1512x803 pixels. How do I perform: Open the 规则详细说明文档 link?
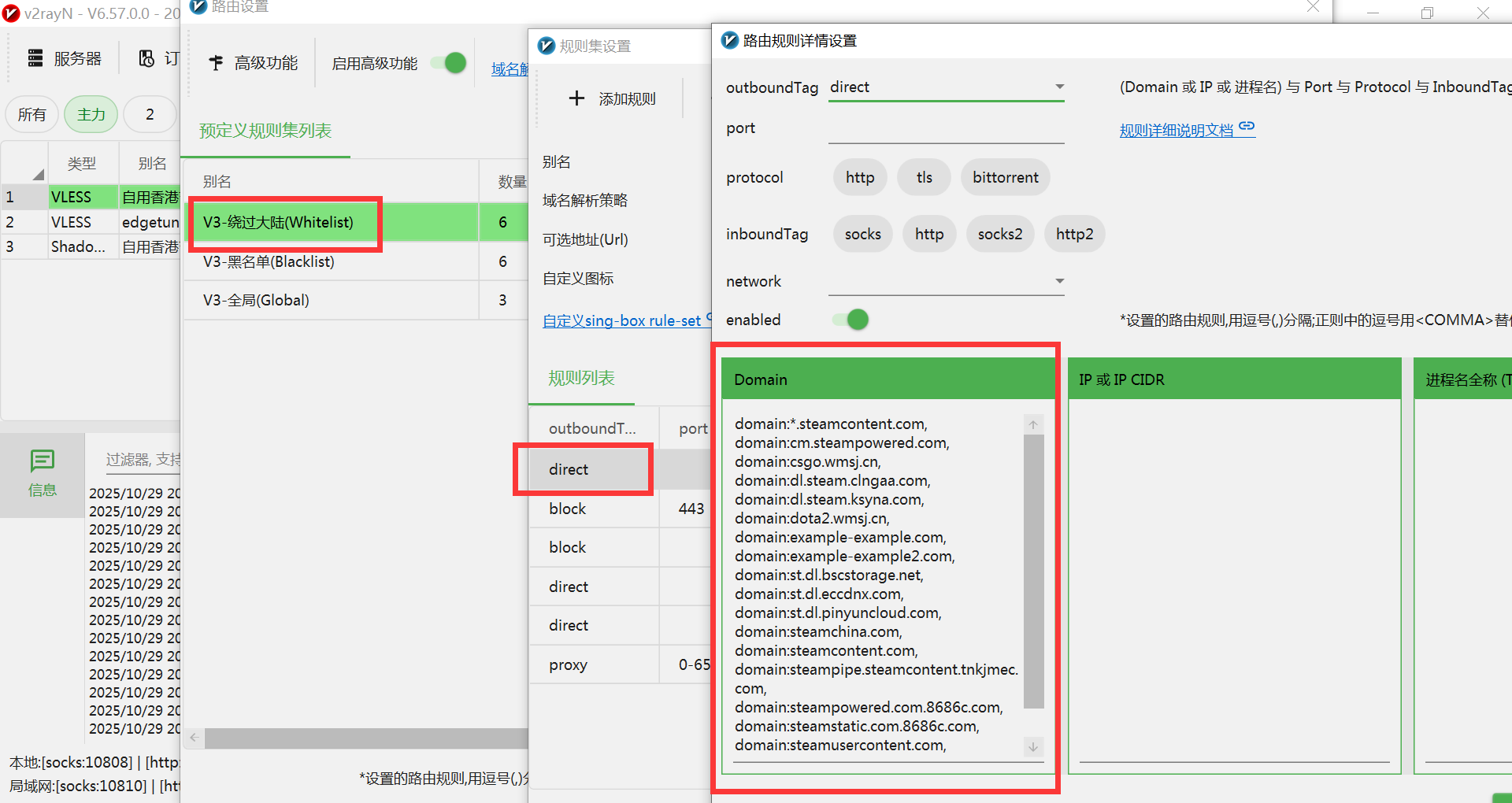(x=1177, y=130)
